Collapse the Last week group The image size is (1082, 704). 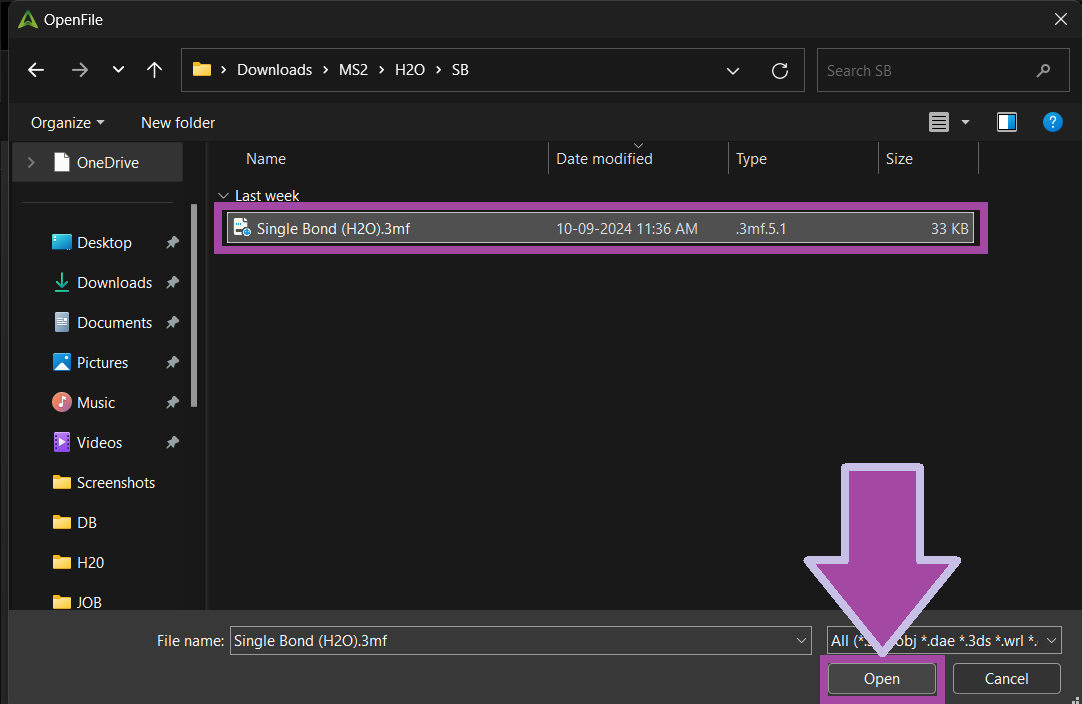(222, 196)
